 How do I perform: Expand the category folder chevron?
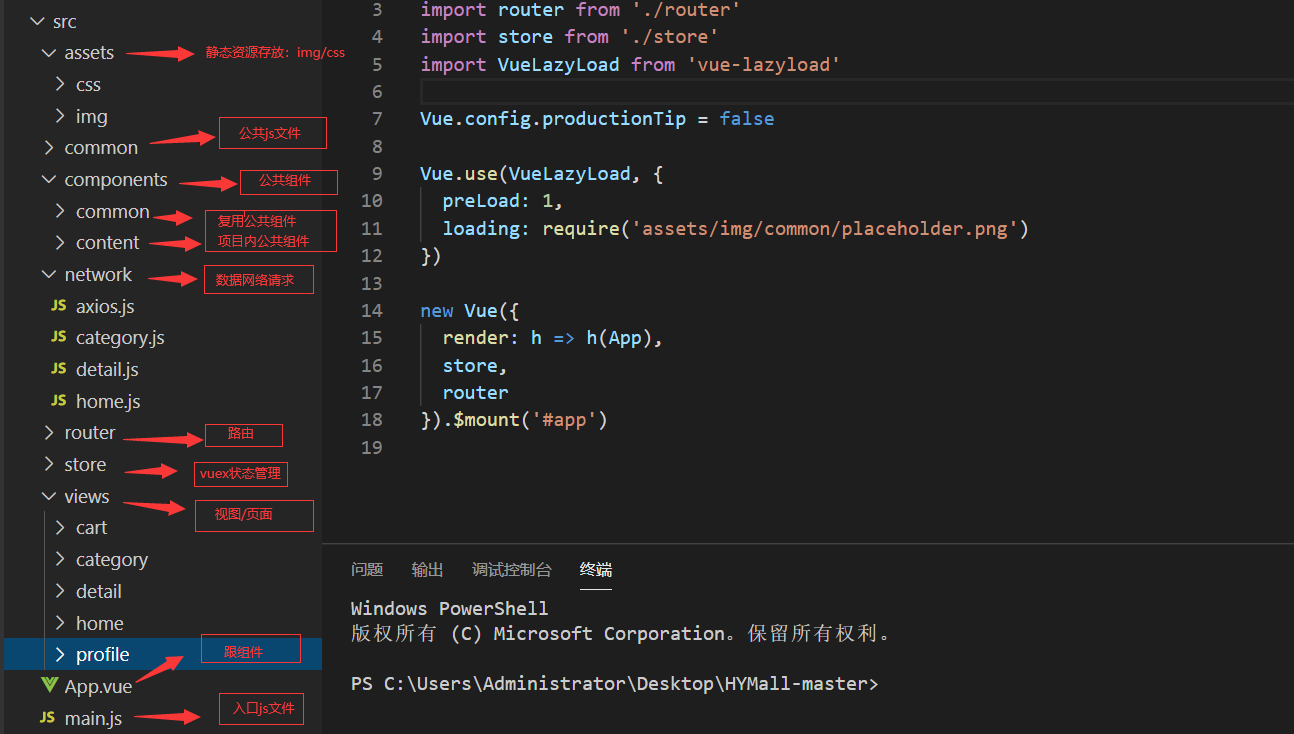(61, 560)
